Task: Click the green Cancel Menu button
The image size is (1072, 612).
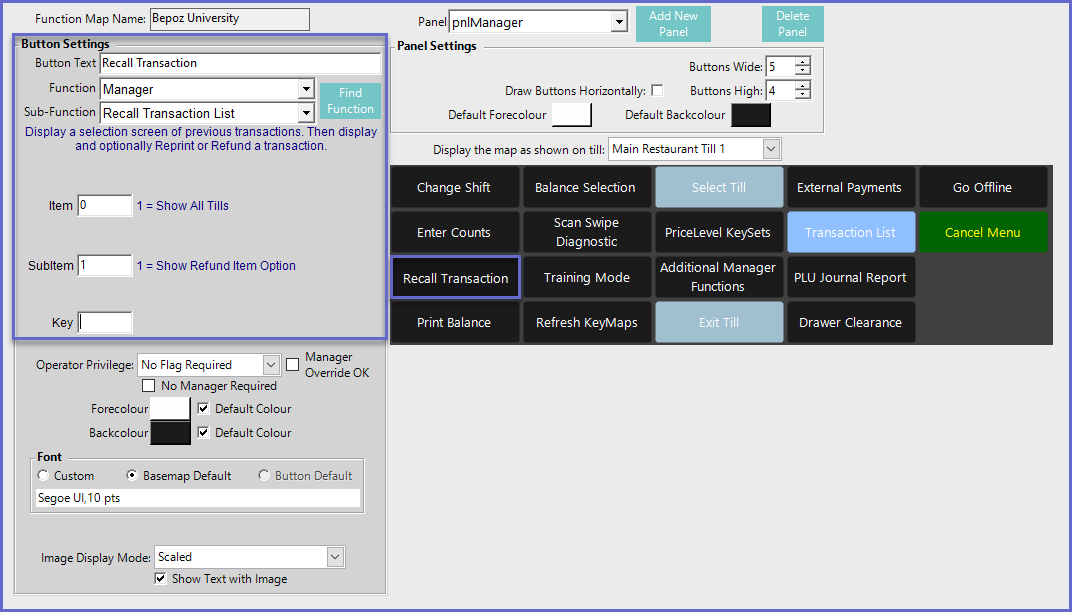Action: click(x=982, y=233)
